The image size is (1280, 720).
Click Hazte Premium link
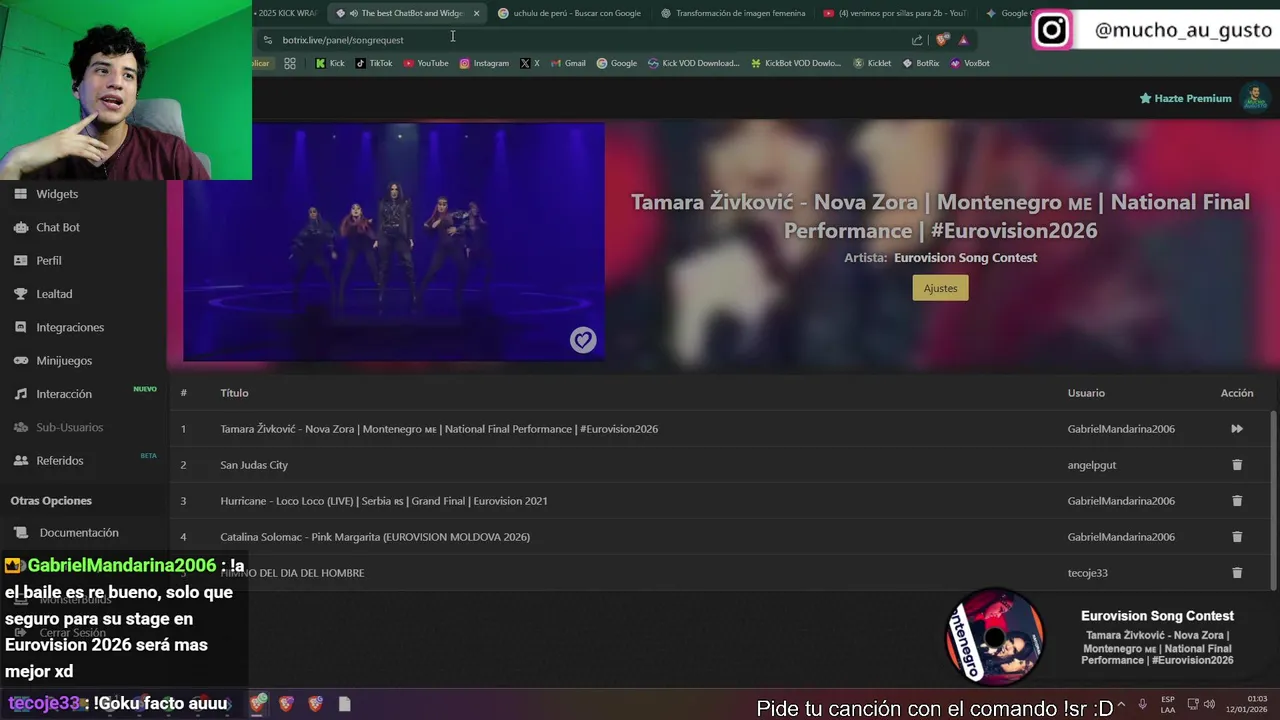click(x=1186, y=98)
